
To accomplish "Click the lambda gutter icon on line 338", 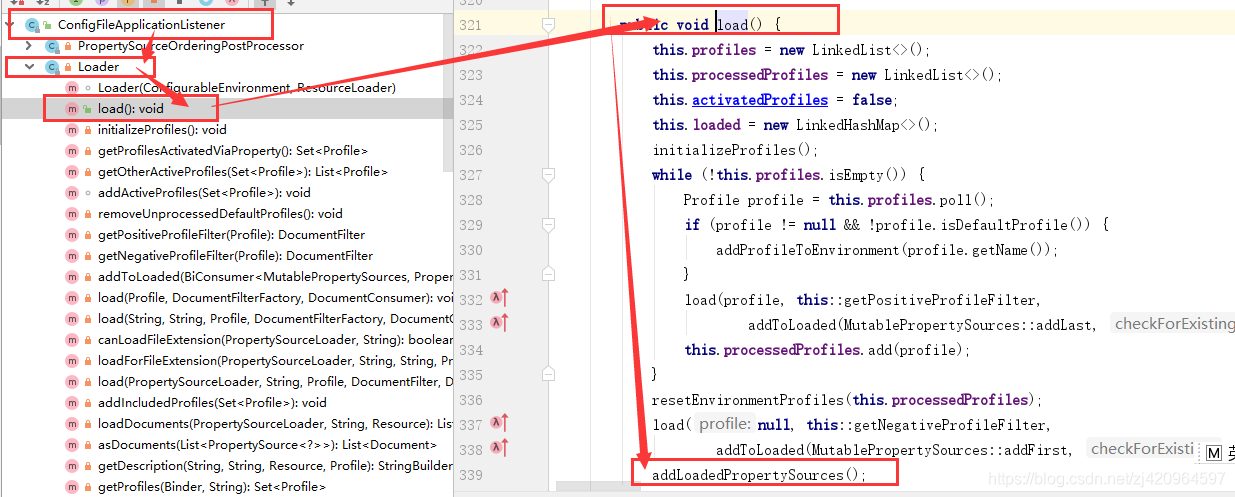I will click(x=500, y=447).
